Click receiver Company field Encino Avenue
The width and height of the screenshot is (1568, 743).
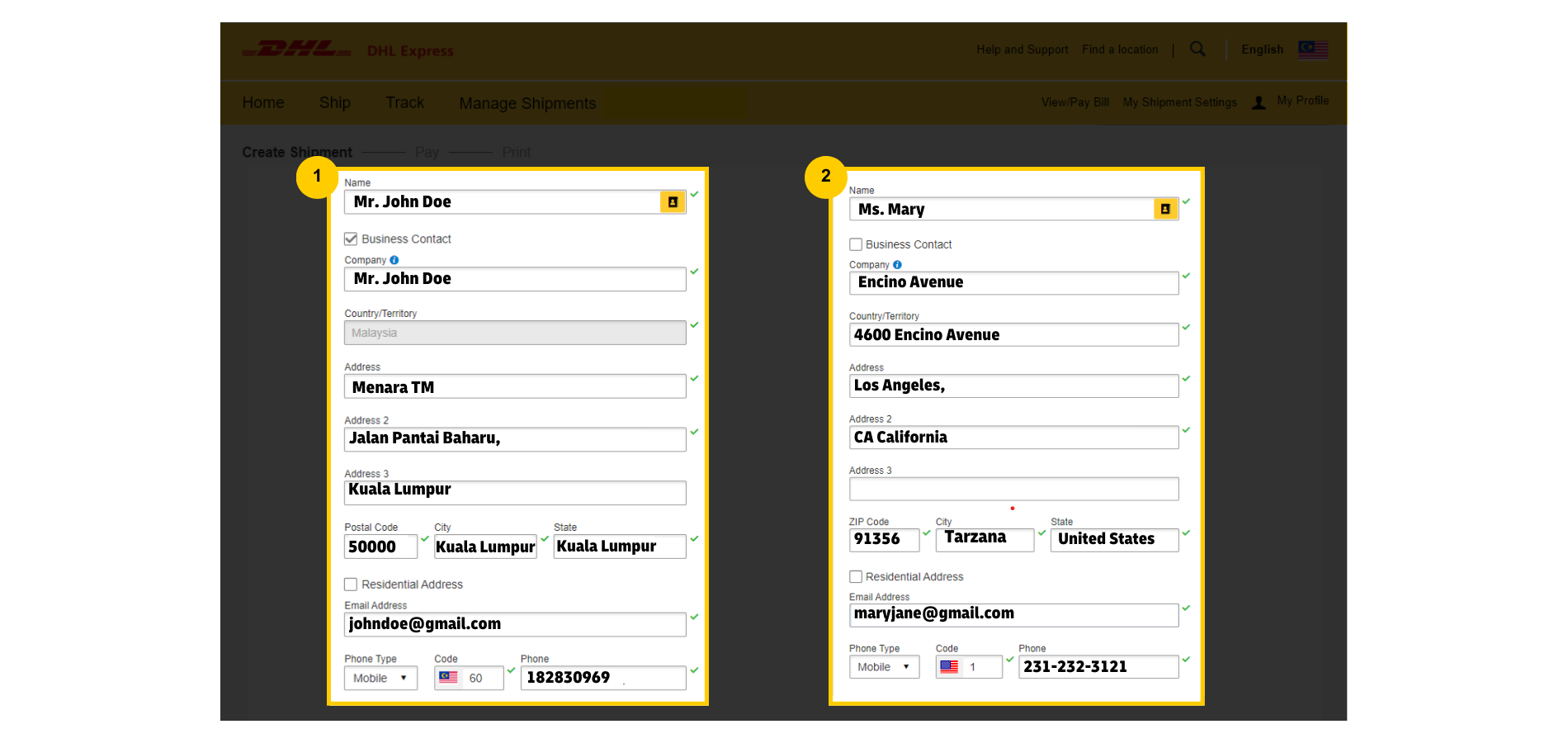tap(1013, 283)
